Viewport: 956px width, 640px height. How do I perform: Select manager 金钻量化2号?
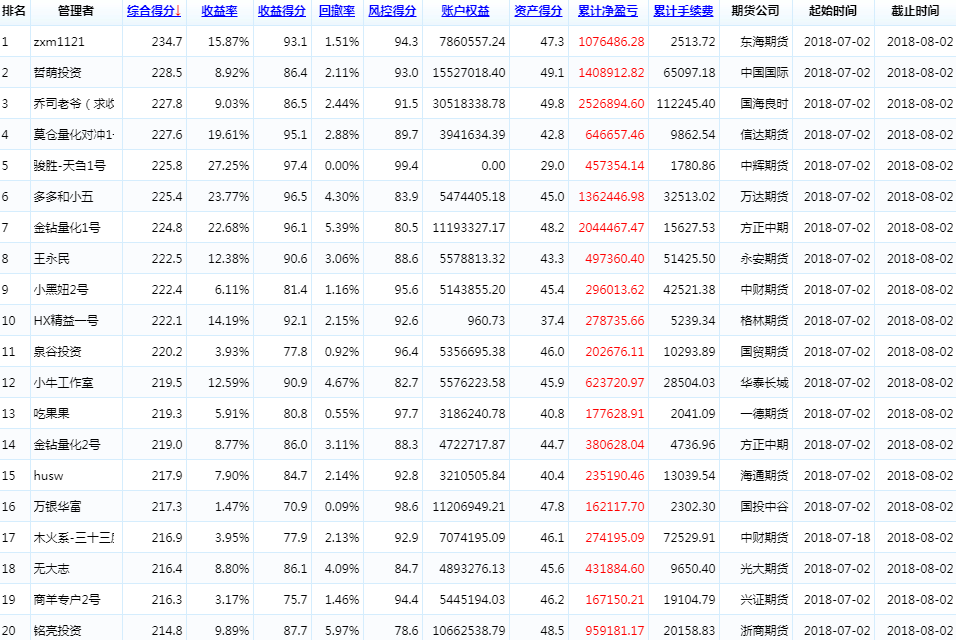(x=67, y=445)
